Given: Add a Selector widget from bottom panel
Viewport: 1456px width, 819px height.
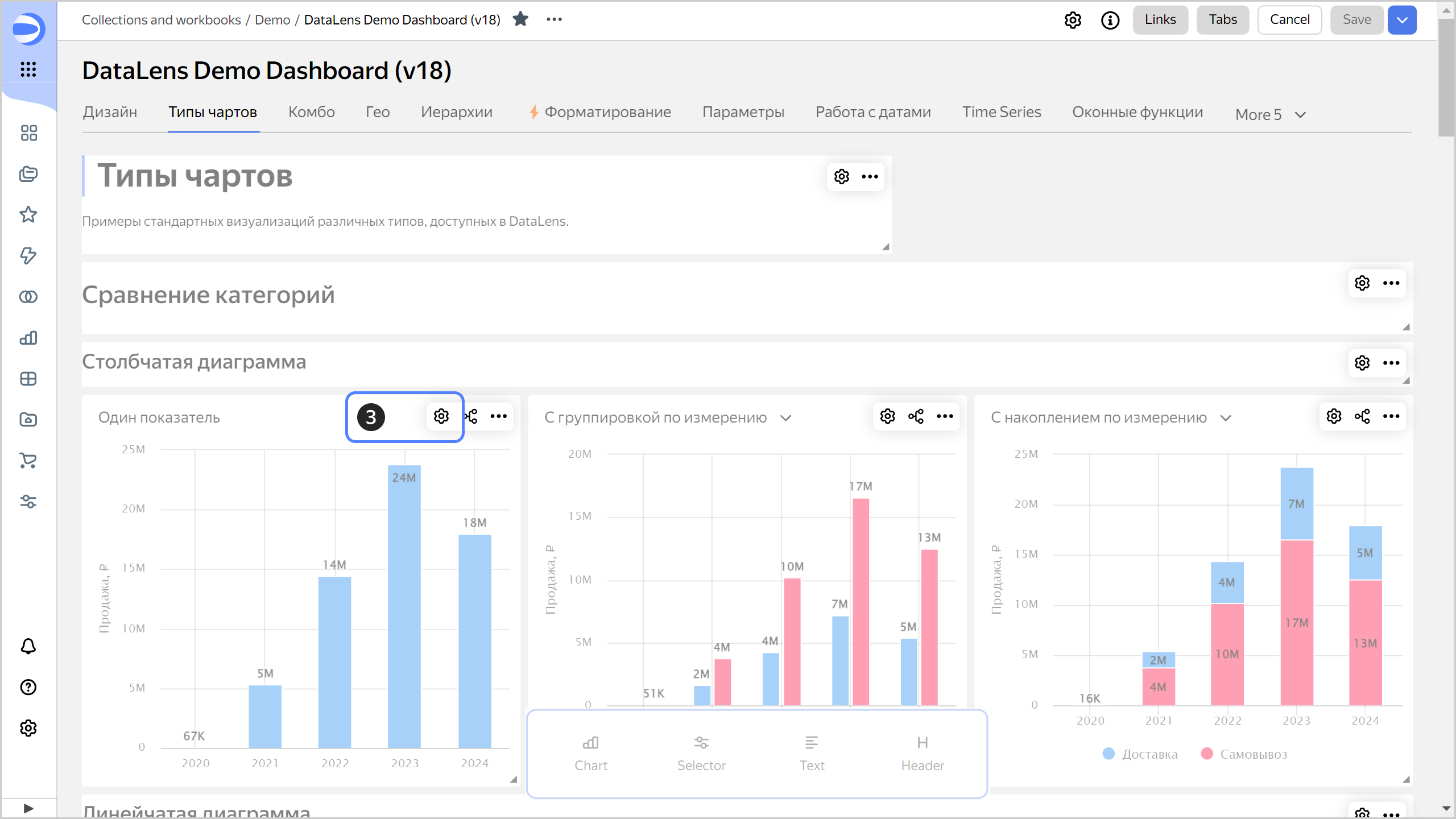Looking at the screenshot, I should (x=701, y=753).
